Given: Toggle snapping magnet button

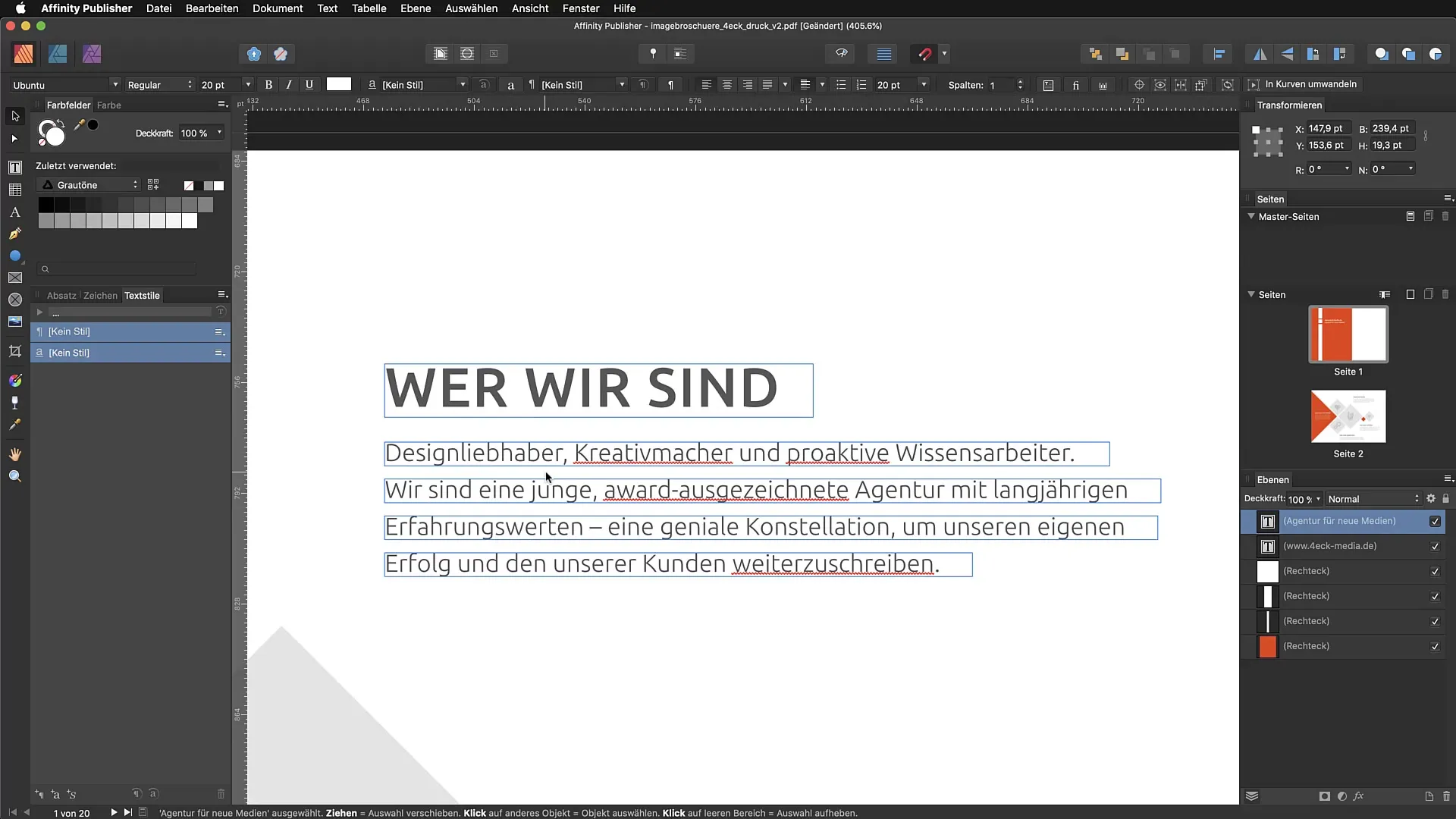Looking at the screenshot, I should [x=924, y=54].
